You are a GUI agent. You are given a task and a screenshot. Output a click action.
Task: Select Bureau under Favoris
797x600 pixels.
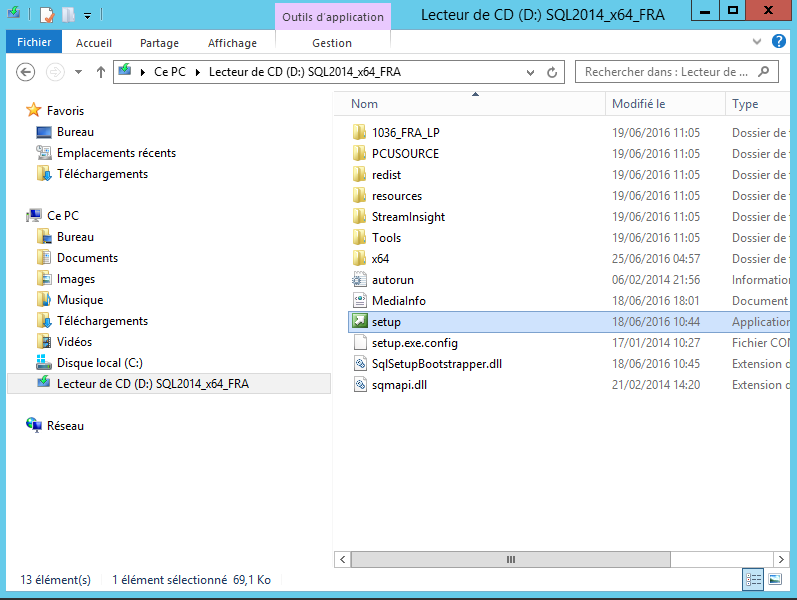[75, 132]
